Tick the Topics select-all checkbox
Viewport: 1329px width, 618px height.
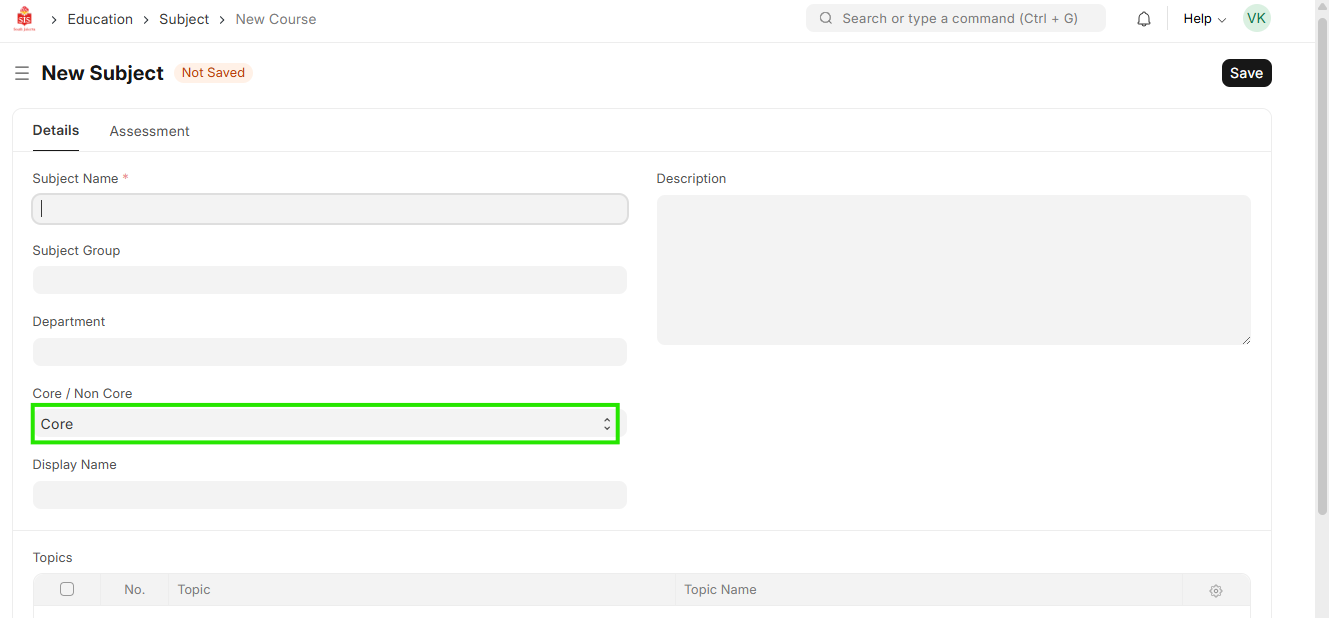click(x=67, y=589)
